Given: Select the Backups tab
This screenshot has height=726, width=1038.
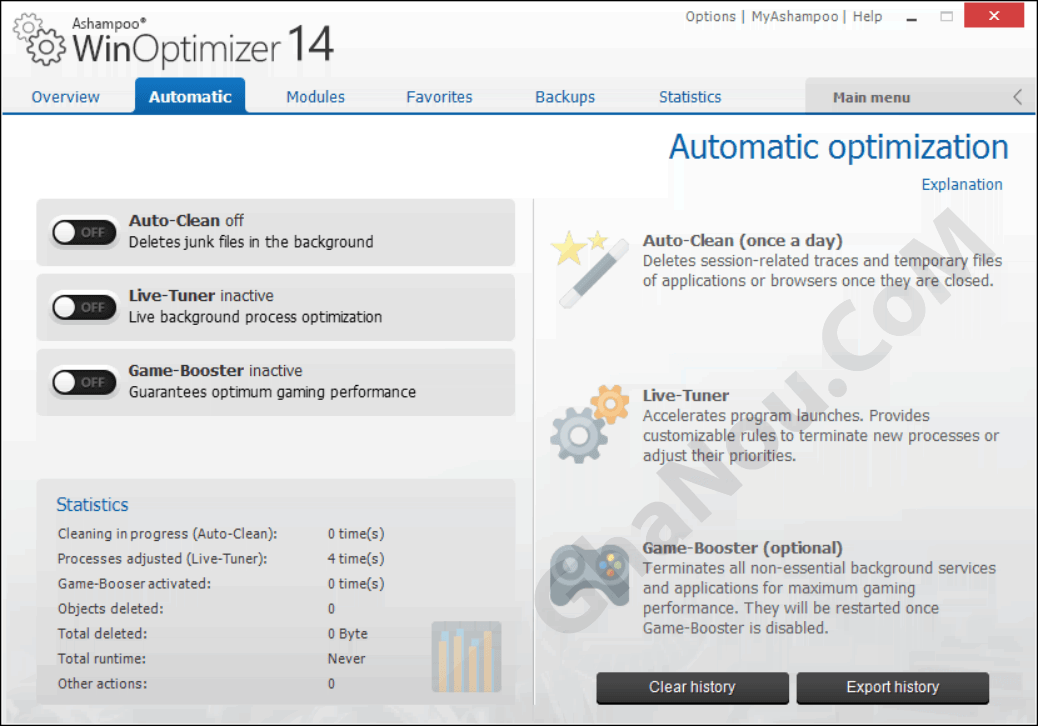Looking at the screenshot, I should point(565,97).
